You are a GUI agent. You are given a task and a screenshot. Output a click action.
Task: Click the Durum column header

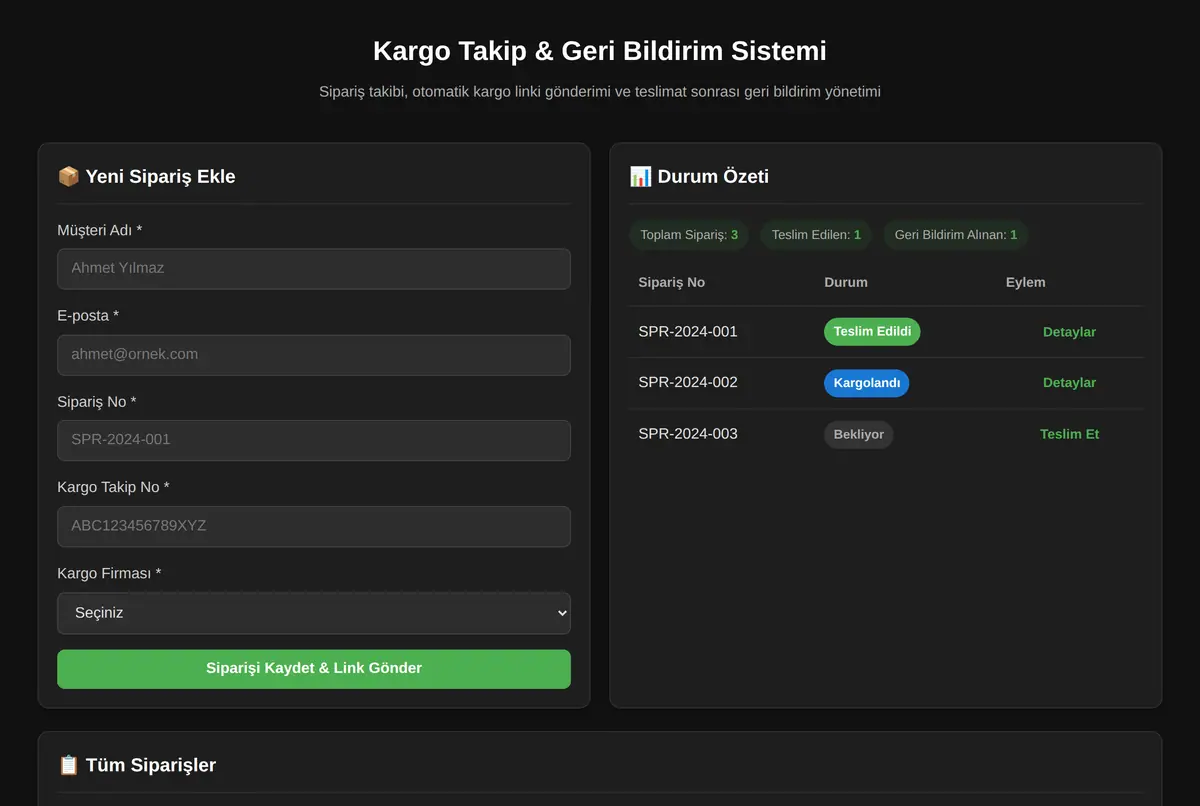coord(846,282)
